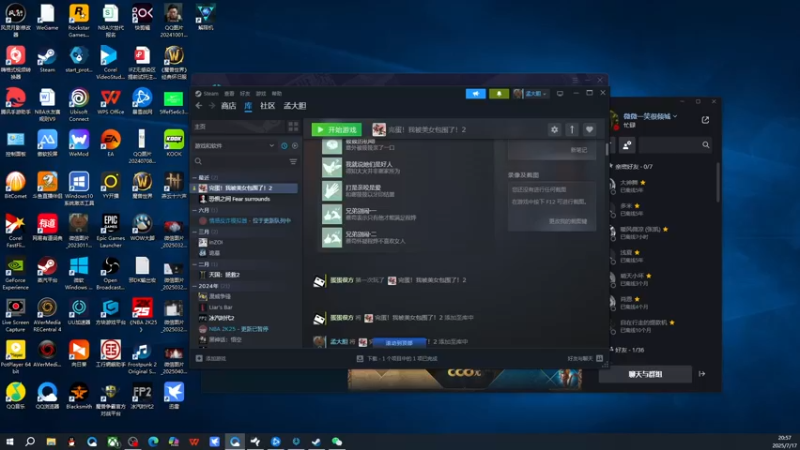Open the library advanced filter icon
Screen dimensions: 800x450
(x=293, y=161)
